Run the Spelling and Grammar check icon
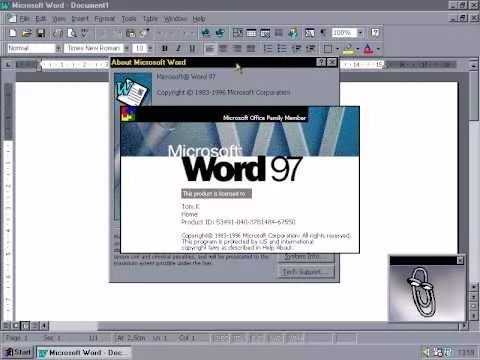Screen dimensions: 480x360 (x=85, y=33)
